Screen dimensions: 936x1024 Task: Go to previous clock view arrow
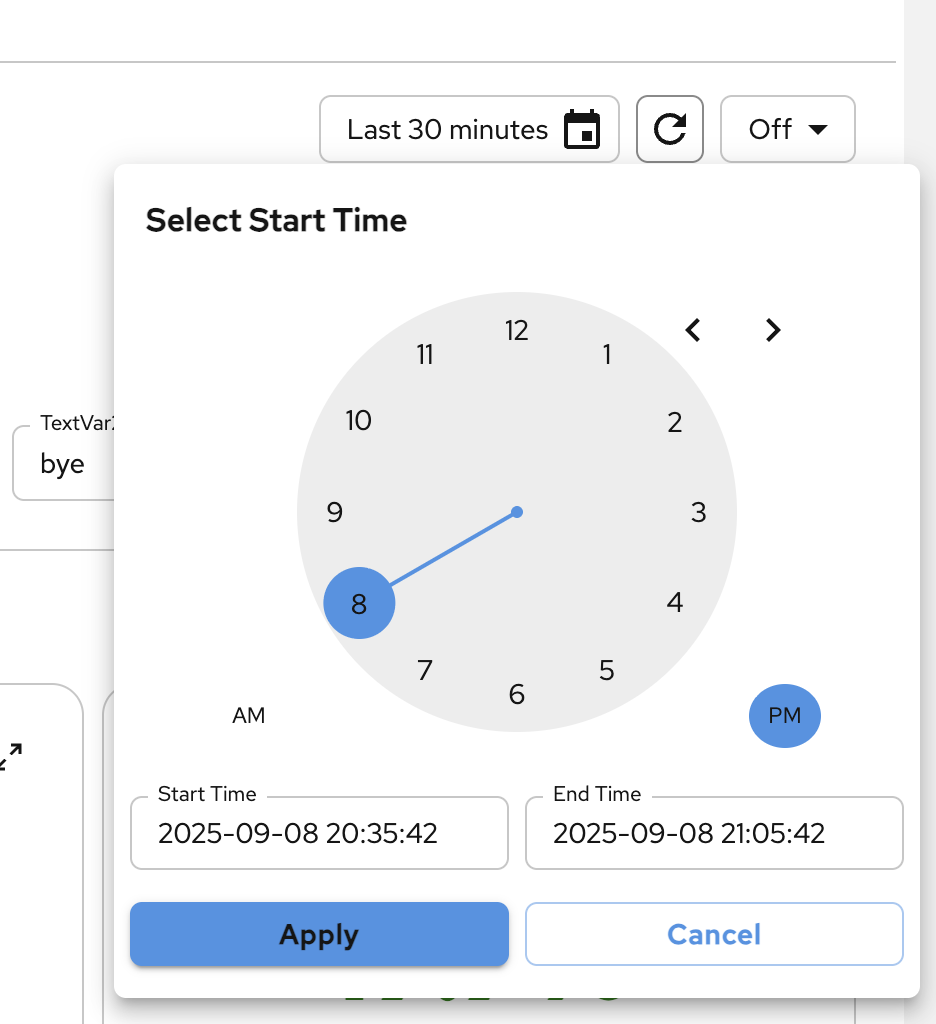pos(693,330)
